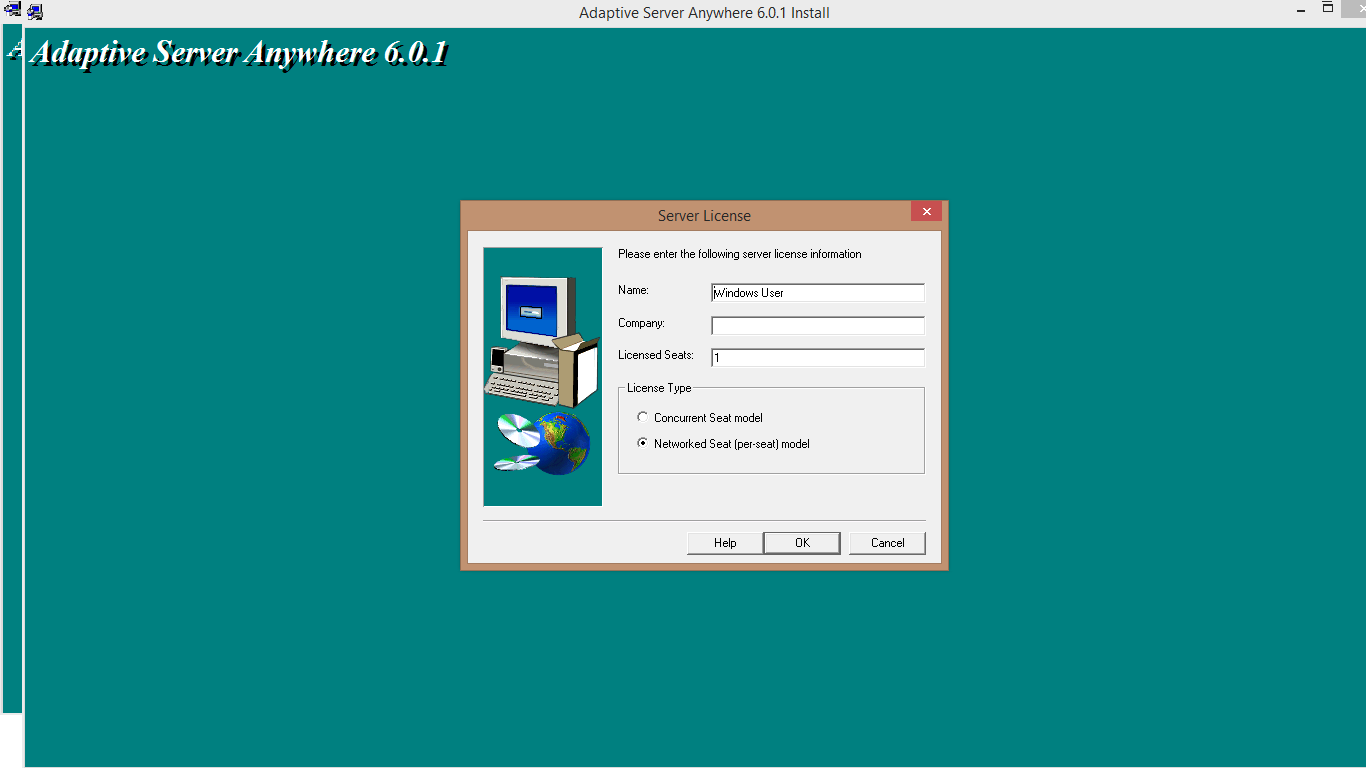The width and height of the screenshot is (1366, 768).
Task: Click the Licensed Seats input field
Action: [818, 357]
